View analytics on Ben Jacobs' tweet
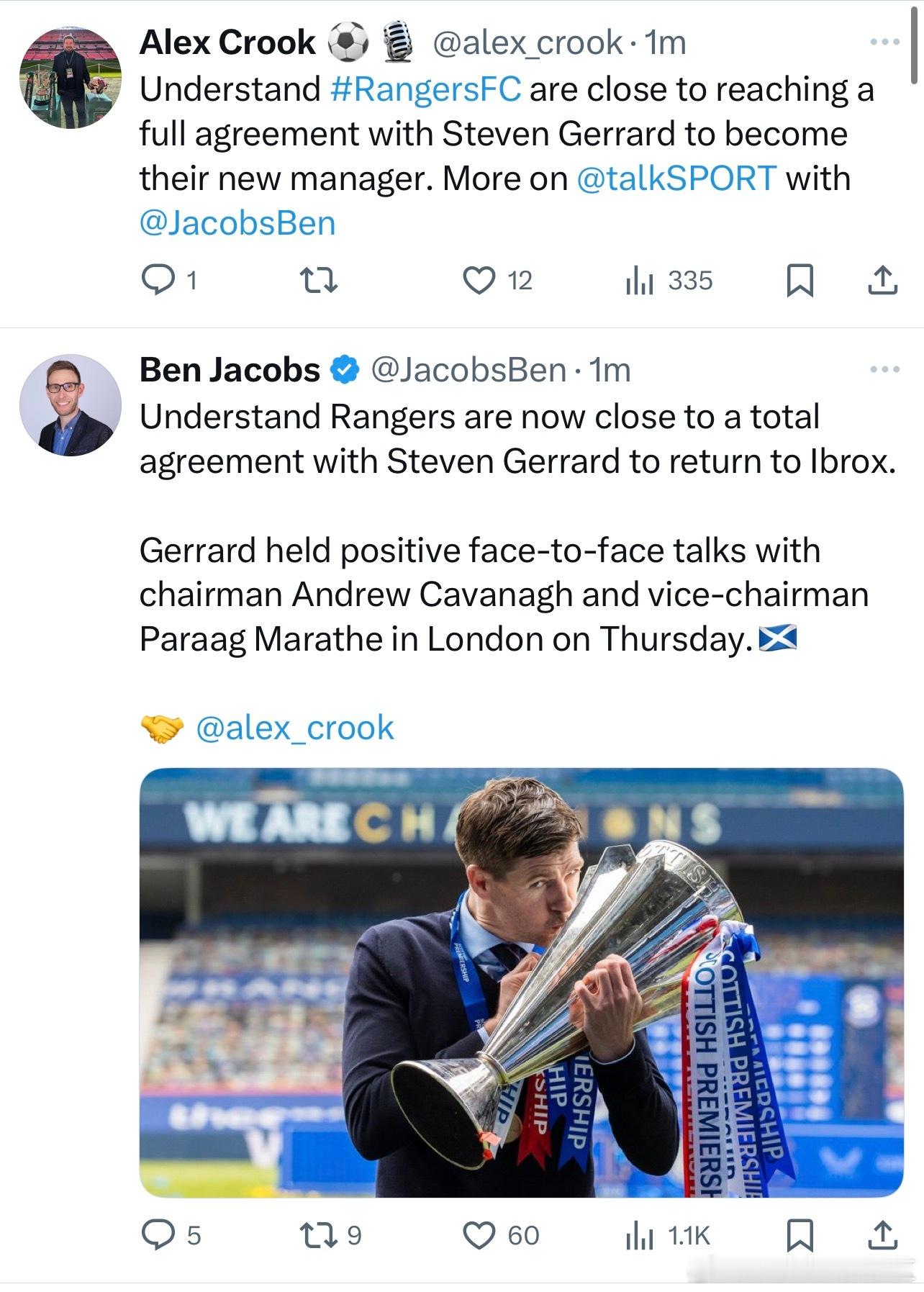This screenshot has height=1292, width=924. click(x=639, y=1235)
